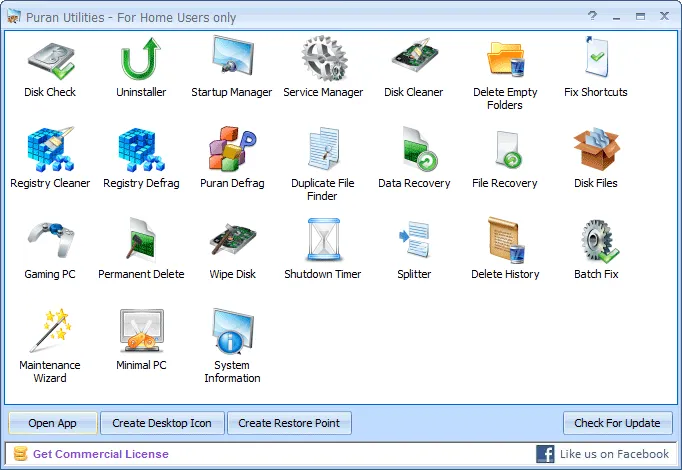Close the Puran Utilities window
Viewport: 682px width, 470px height.
click(x=664, y=16)
